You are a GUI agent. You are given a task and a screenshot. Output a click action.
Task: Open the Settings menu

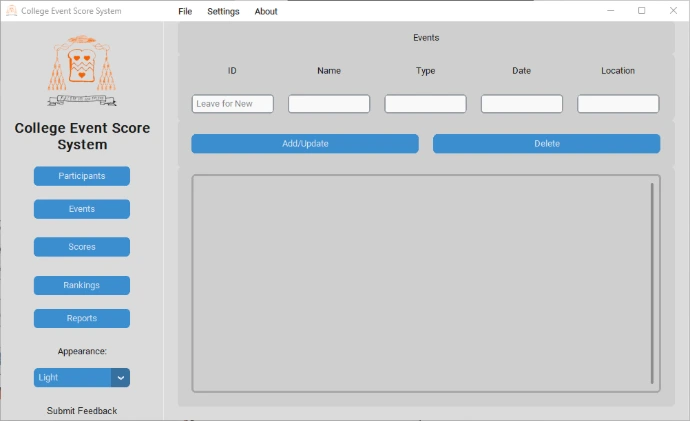(x=223, y=11)
